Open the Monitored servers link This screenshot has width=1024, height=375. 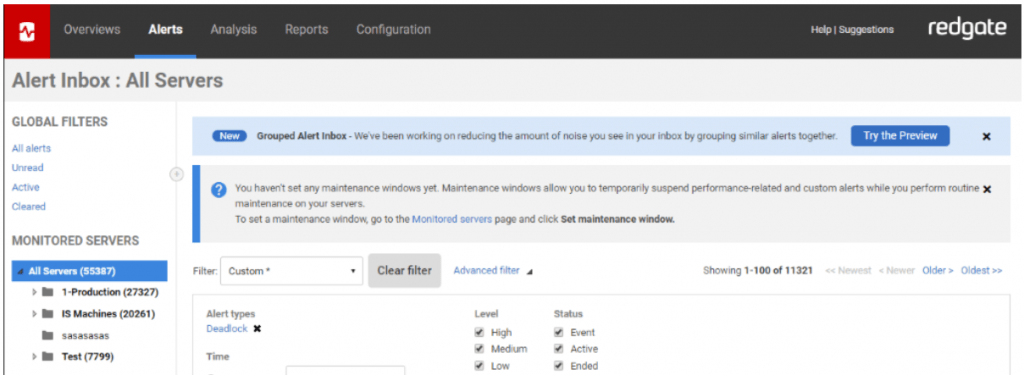coord(452,220)
